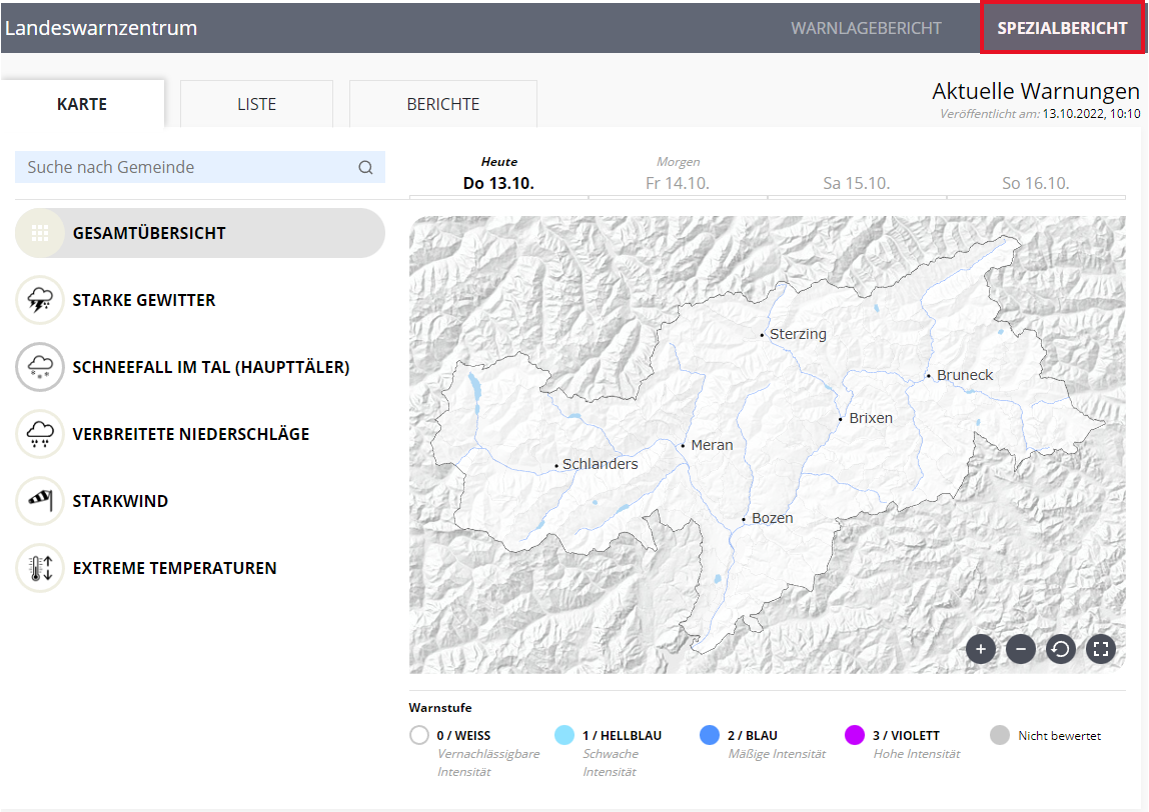Select the widespread precipitation rain icon
The height and width of the screenshot is (812, 1149).
pyautogui.click(x=40, y=434)
